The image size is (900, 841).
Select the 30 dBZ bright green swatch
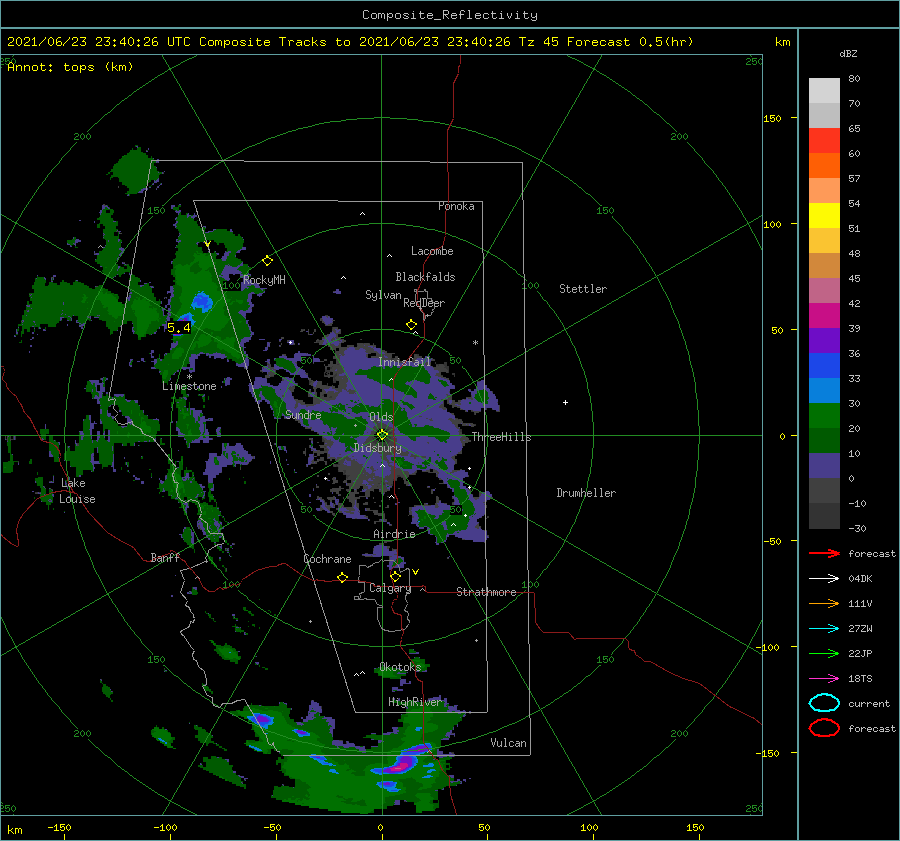coord(824,415)
